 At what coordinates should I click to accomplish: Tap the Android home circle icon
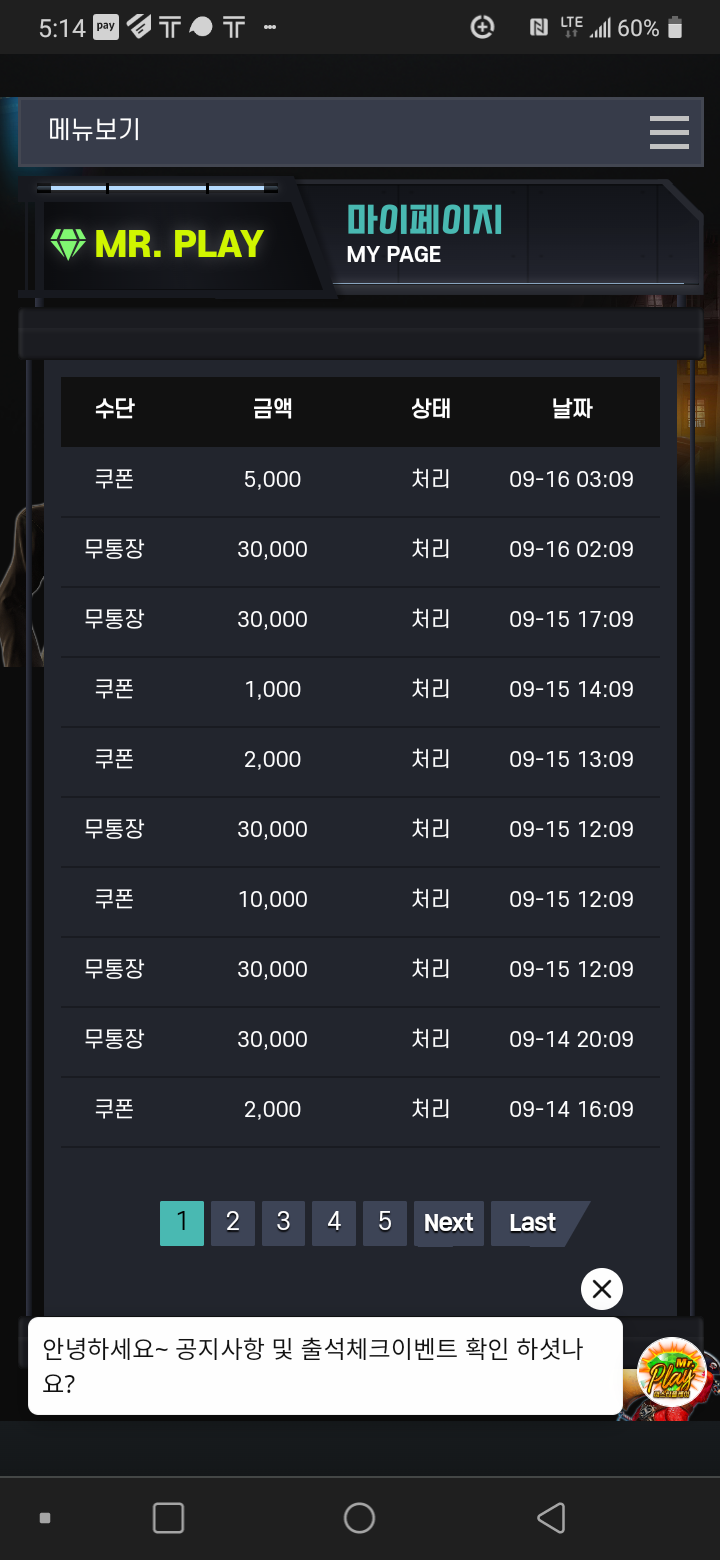pyautogui.click(x=359, y=1517)
